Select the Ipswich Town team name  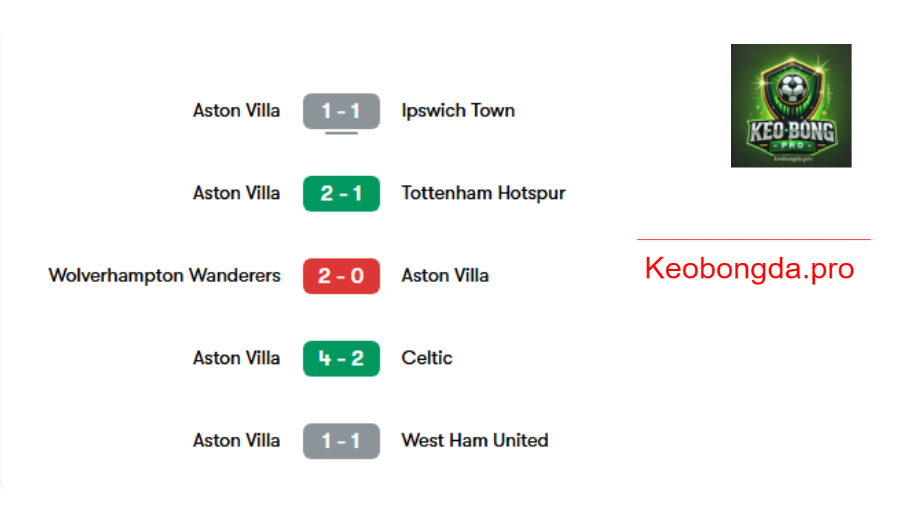[457, 111]
